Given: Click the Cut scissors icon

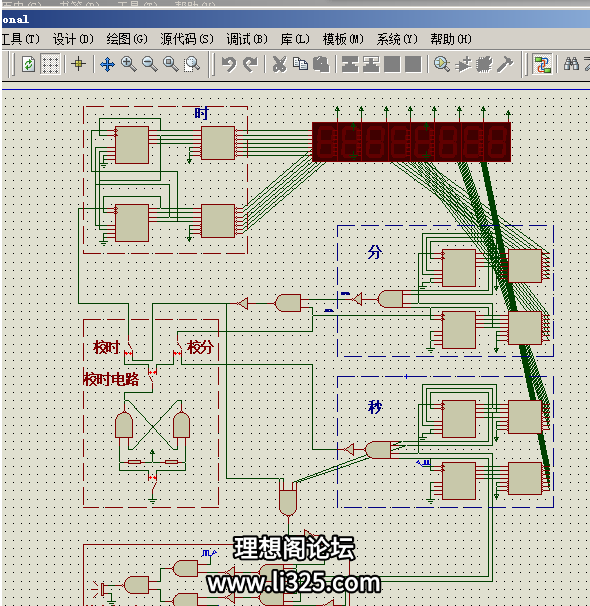Looking at the screenshot, I should tap(279, 64).
